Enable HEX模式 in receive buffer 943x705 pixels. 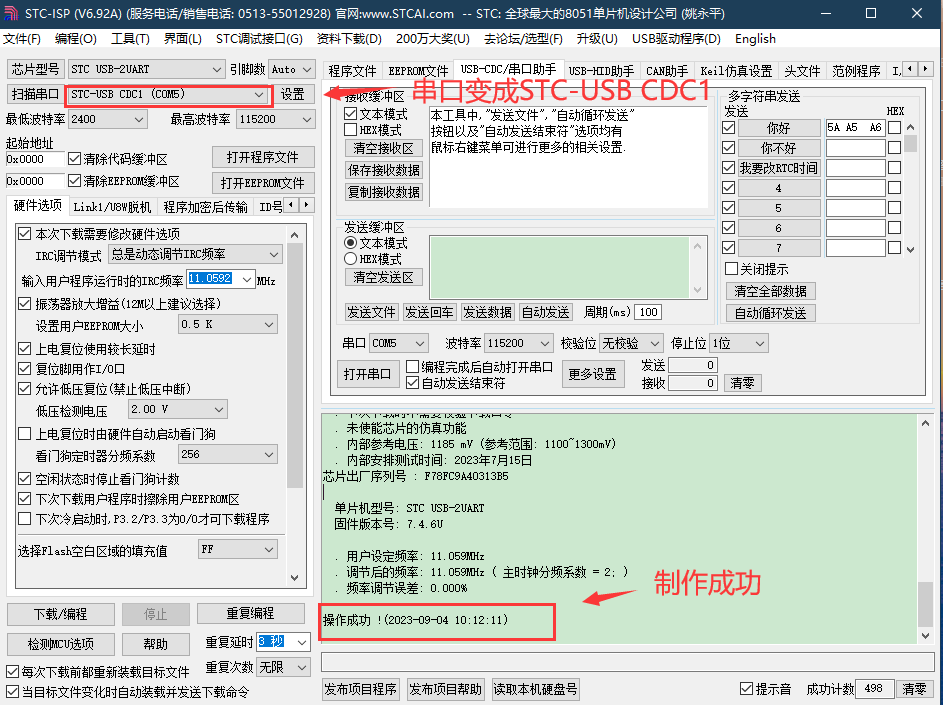(x=351, y=130)
